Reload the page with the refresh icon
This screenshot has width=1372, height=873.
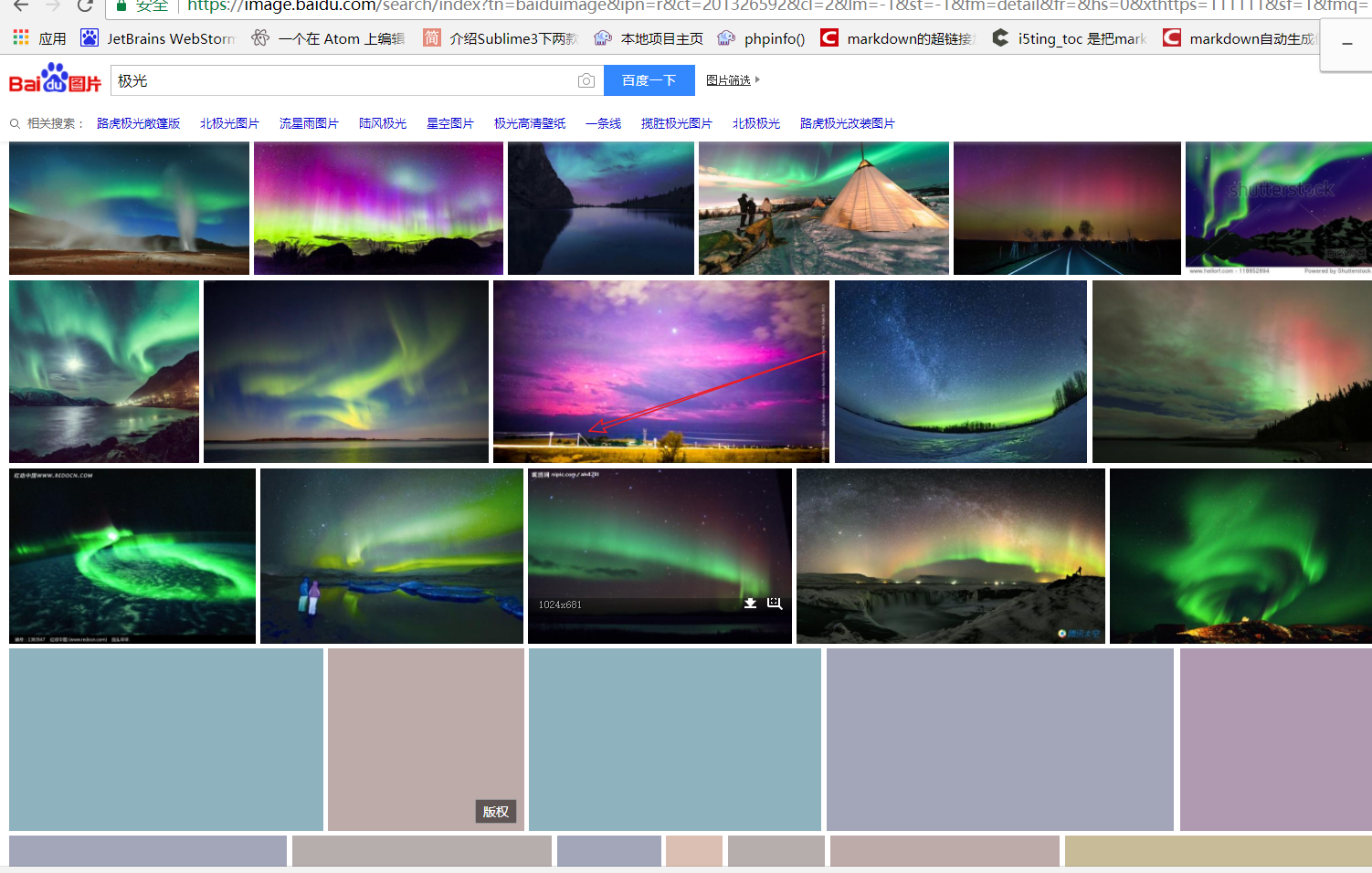(85, 5)
